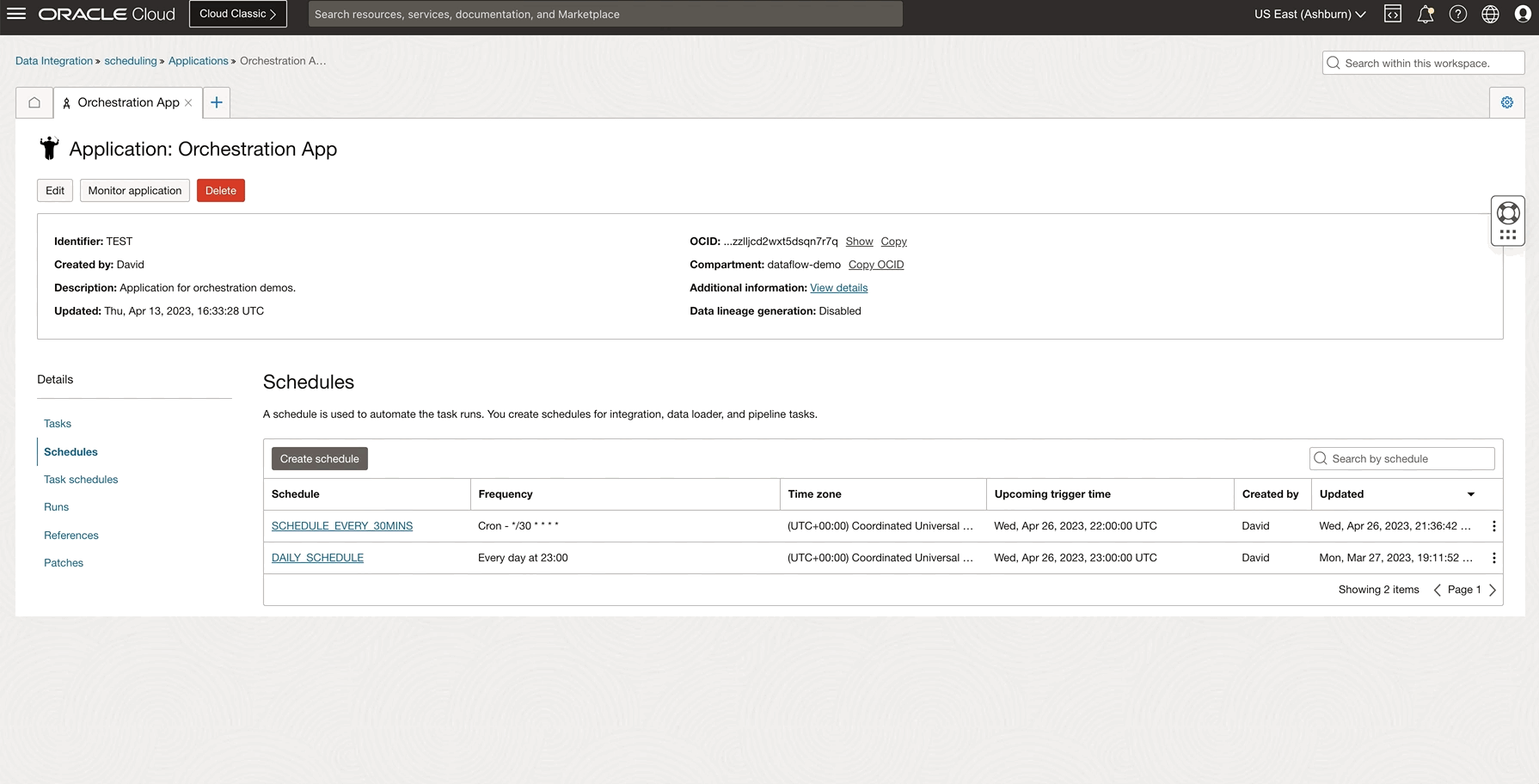Click the Search by schedule field
1539x784 pixels.
pos(1401,458)
